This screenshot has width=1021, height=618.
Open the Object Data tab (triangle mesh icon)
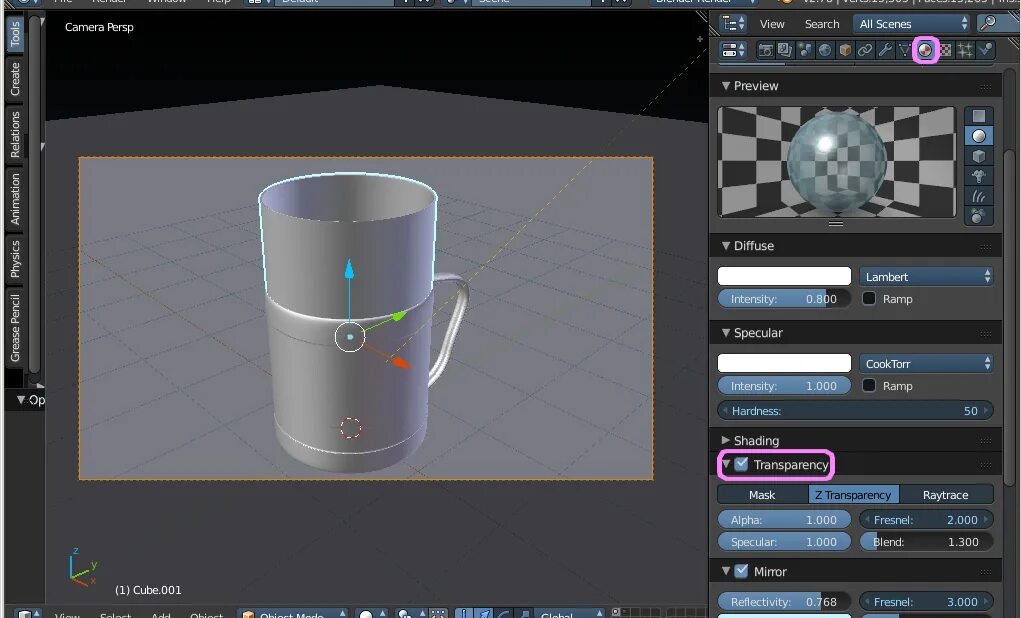904,50
